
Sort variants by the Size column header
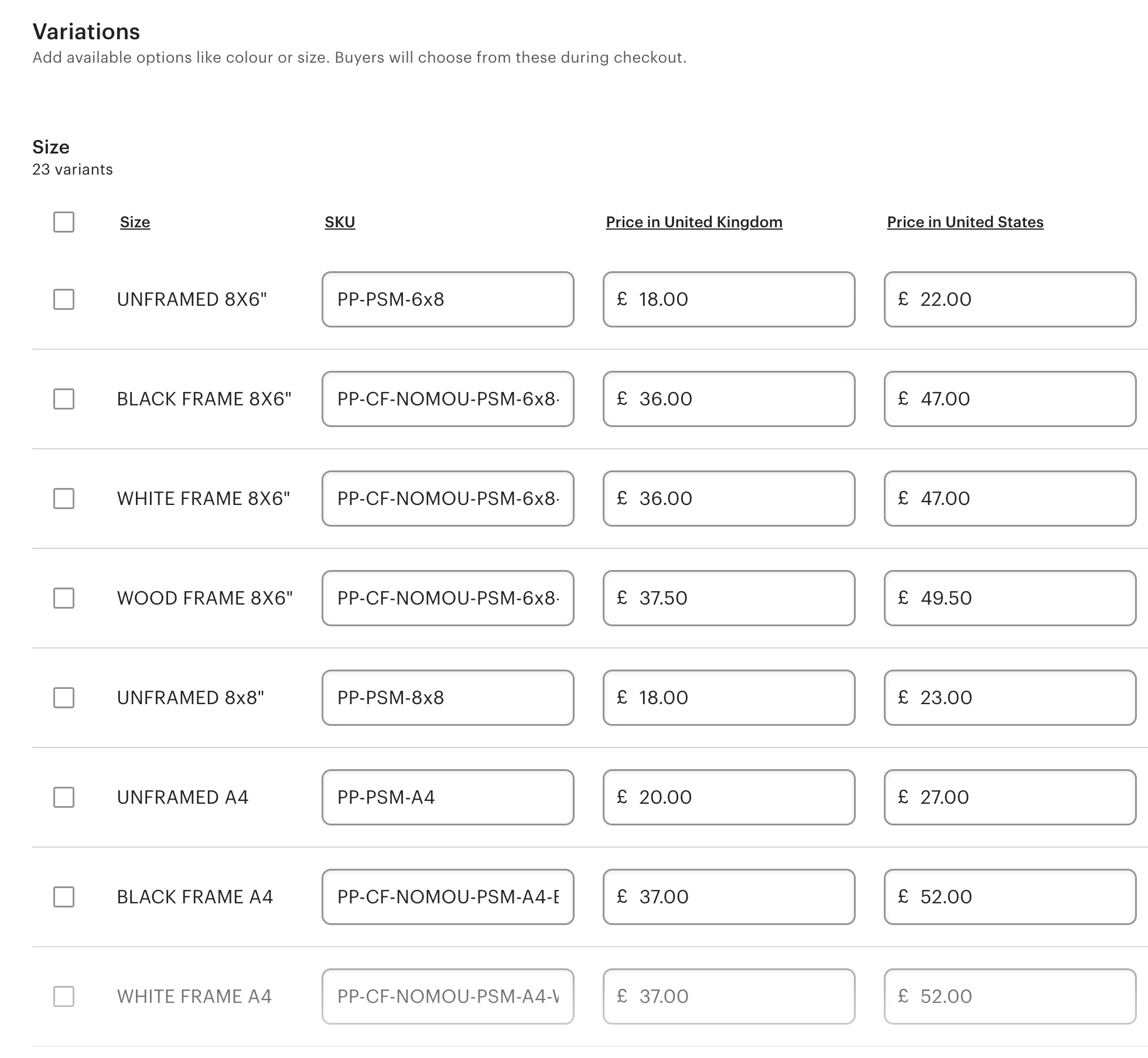pos(135,222)
